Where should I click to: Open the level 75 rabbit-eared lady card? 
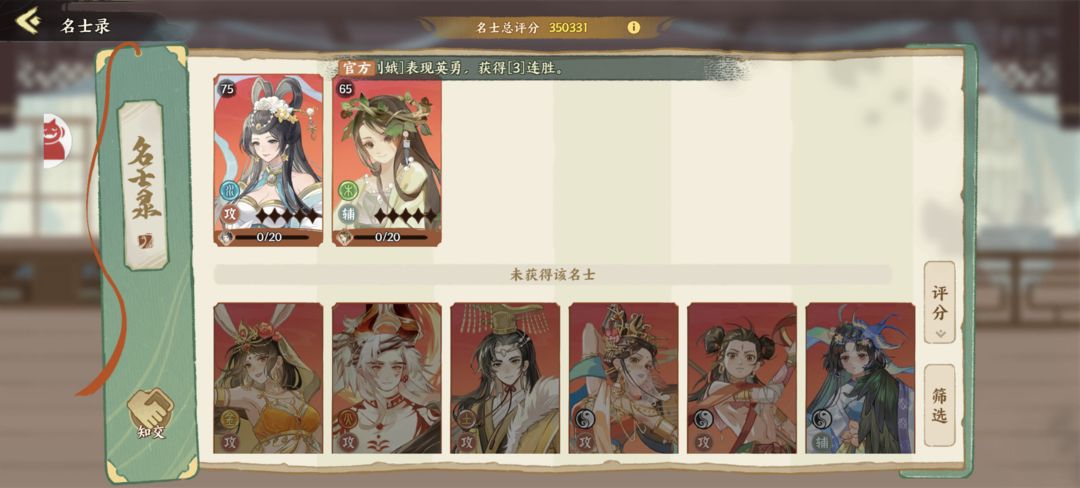tap(268, 160)
